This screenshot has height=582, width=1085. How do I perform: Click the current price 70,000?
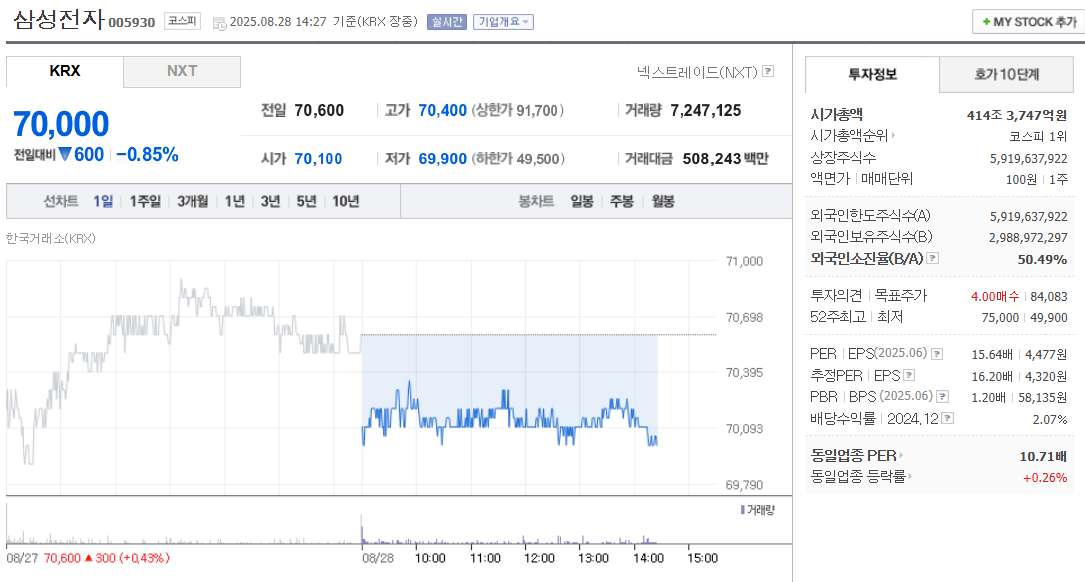point(62,125)
